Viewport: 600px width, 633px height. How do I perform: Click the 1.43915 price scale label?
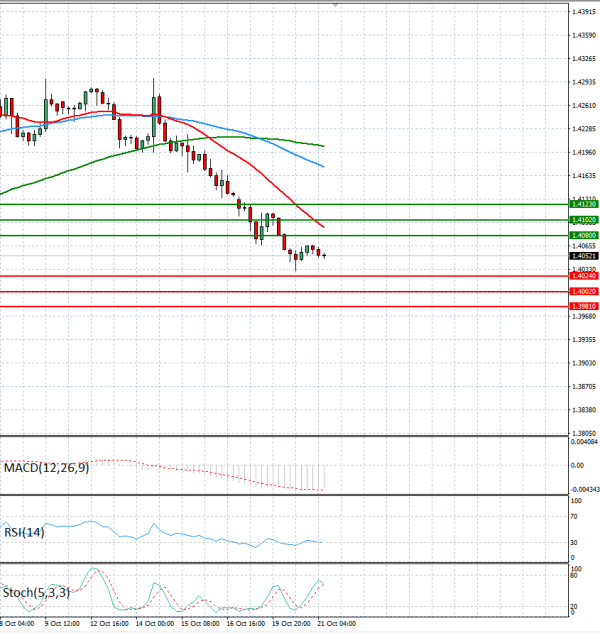point(584,12)
